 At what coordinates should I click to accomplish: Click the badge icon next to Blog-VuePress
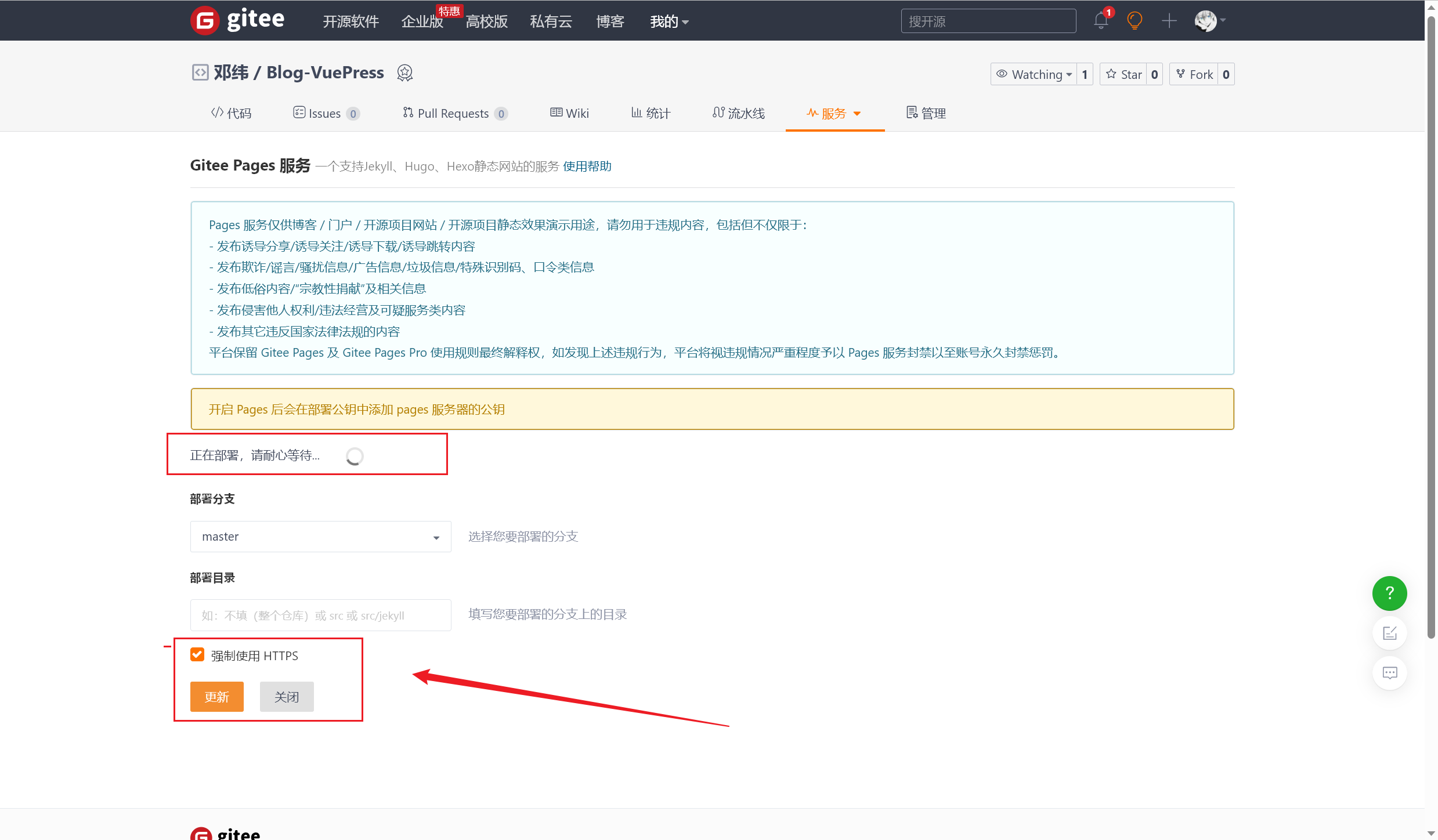(x=404, y=73)
